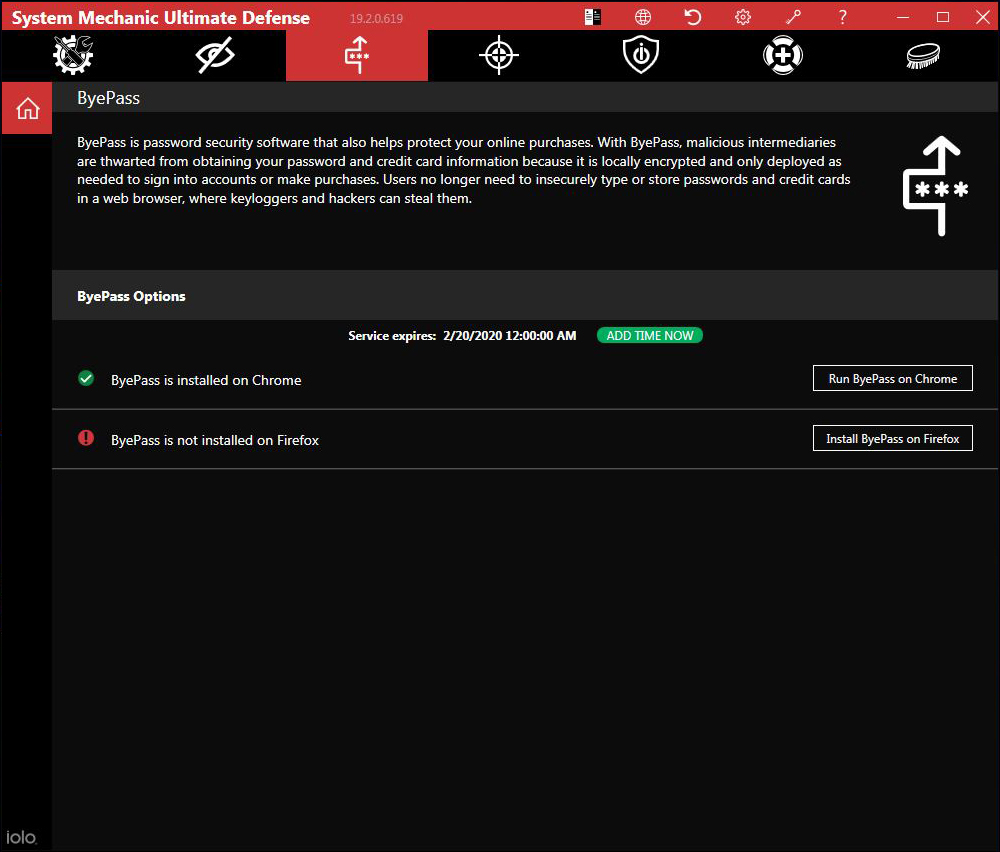1000x852 pixels.
Task: Click the key activation icon
Action: 793,17
